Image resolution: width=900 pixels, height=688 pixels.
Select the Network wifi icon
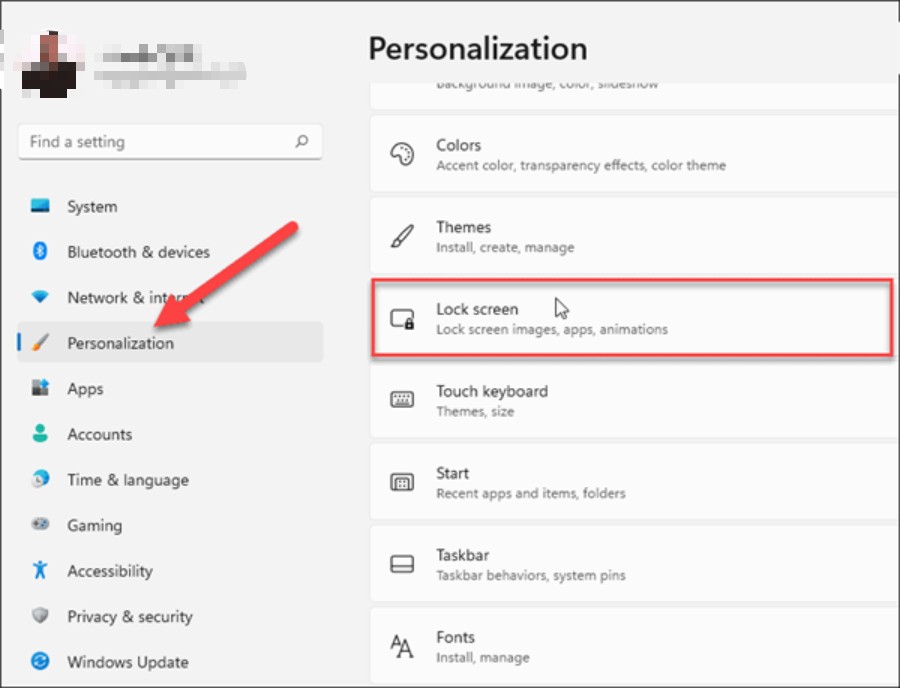(x=40, y=297)
